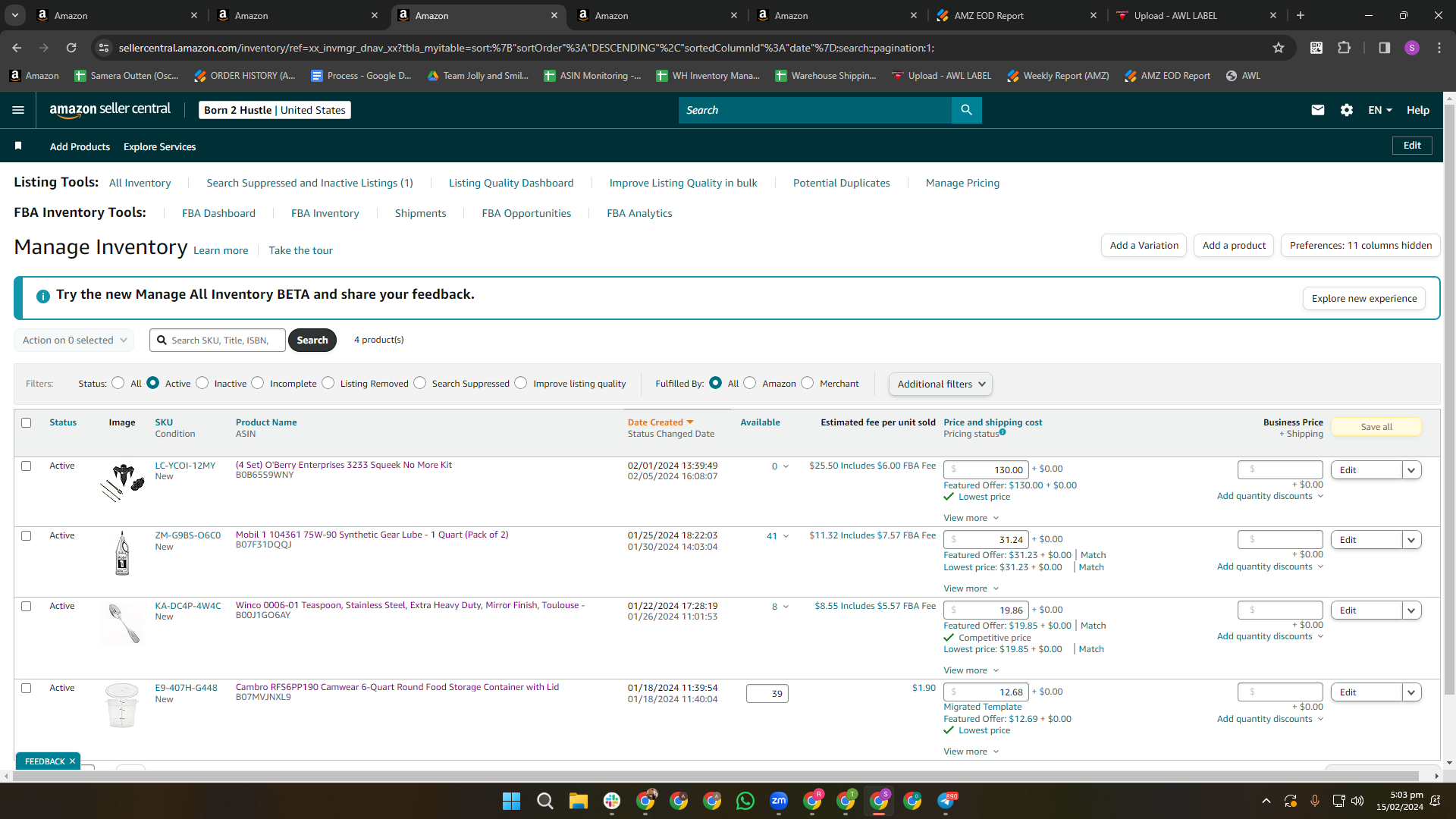The width and height of the screenshot is (1456, 819).
Task: Open Manage Pricing listing tool
Action: tap(962, 183)
